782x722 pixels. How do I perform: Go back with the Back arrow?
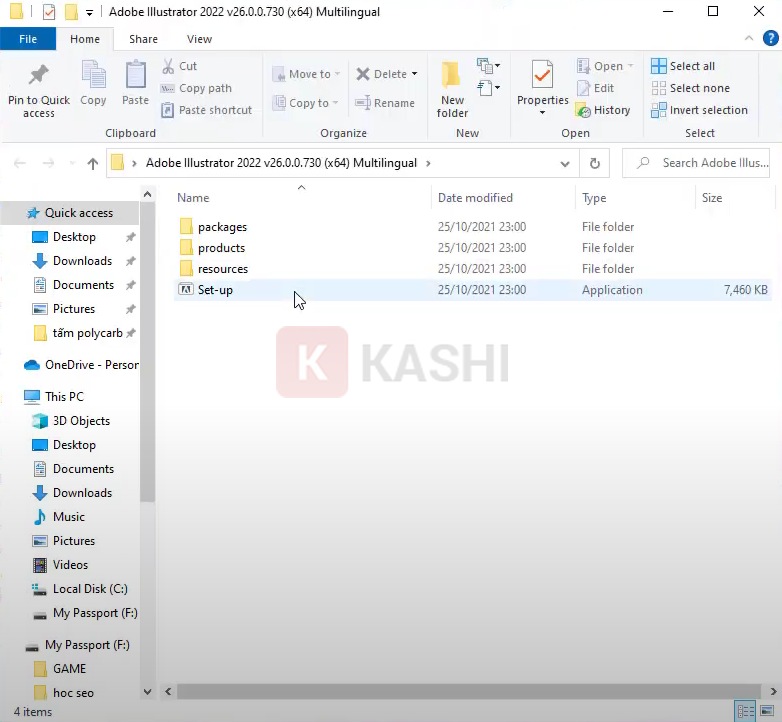tap(19, 163)
